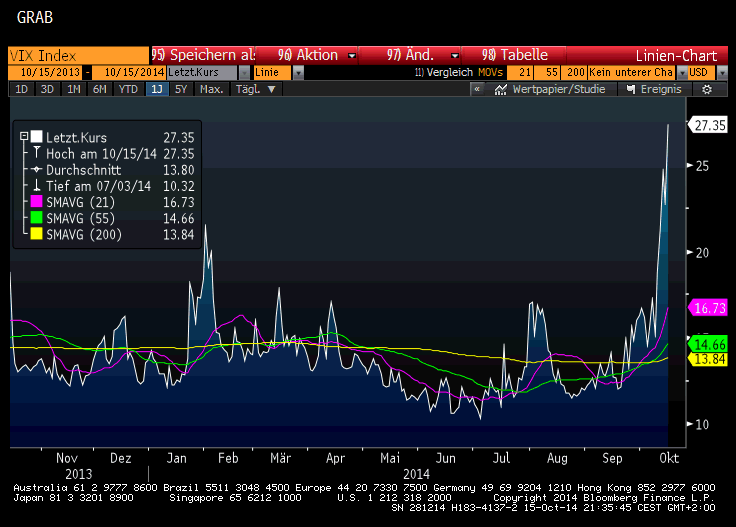Click the Okt month axis label
The width and height of the screenshot is (736, 527).
(x=669, y=458)
